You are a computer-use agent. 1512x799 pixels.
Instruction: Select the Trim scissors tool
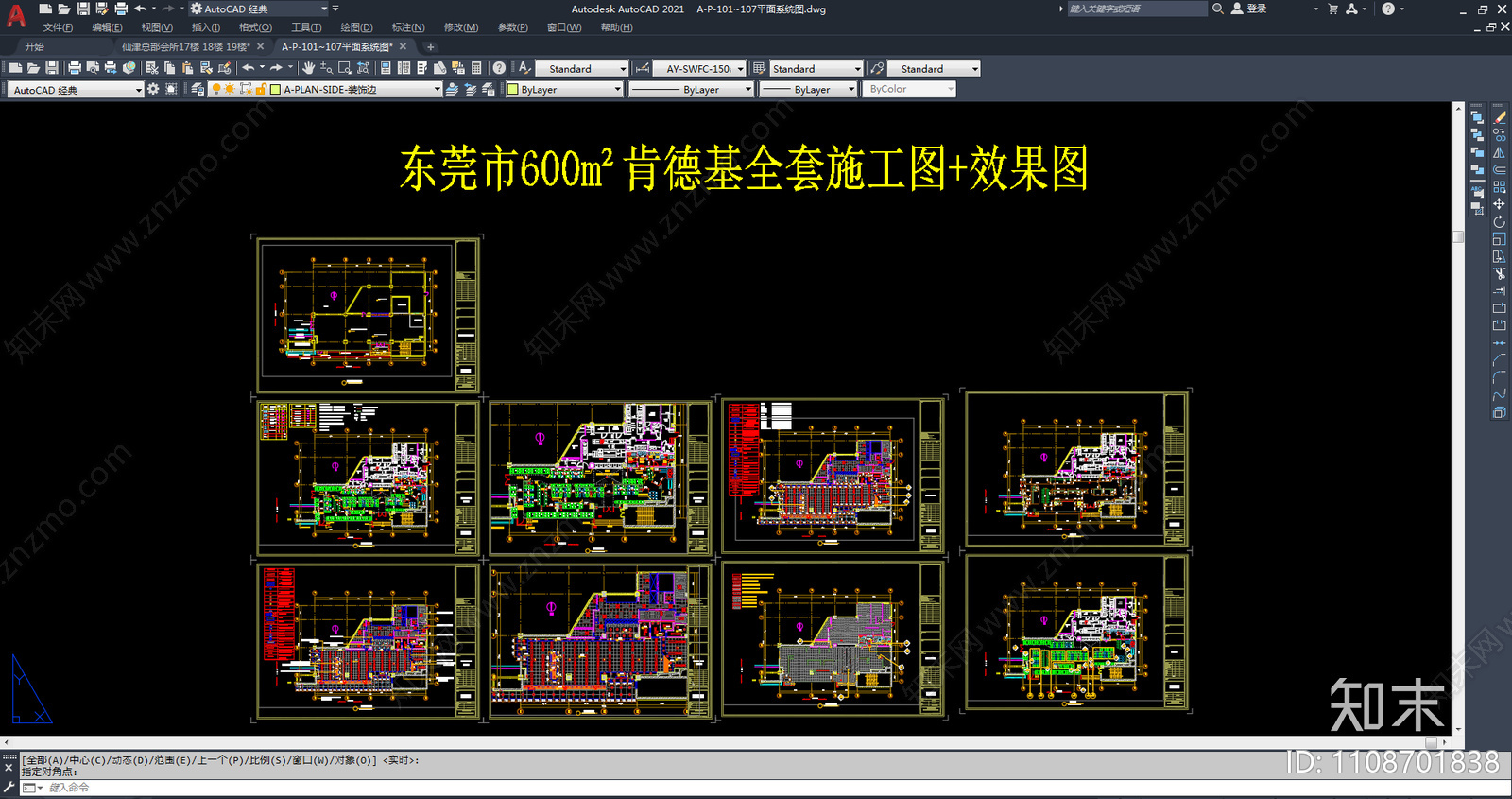1499,273
